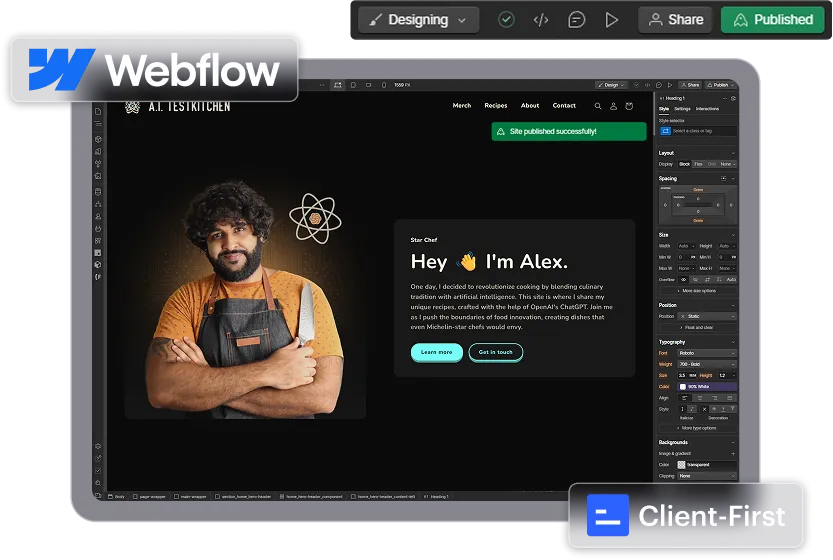Open the Font Roboto dropdown

[708, 353]
